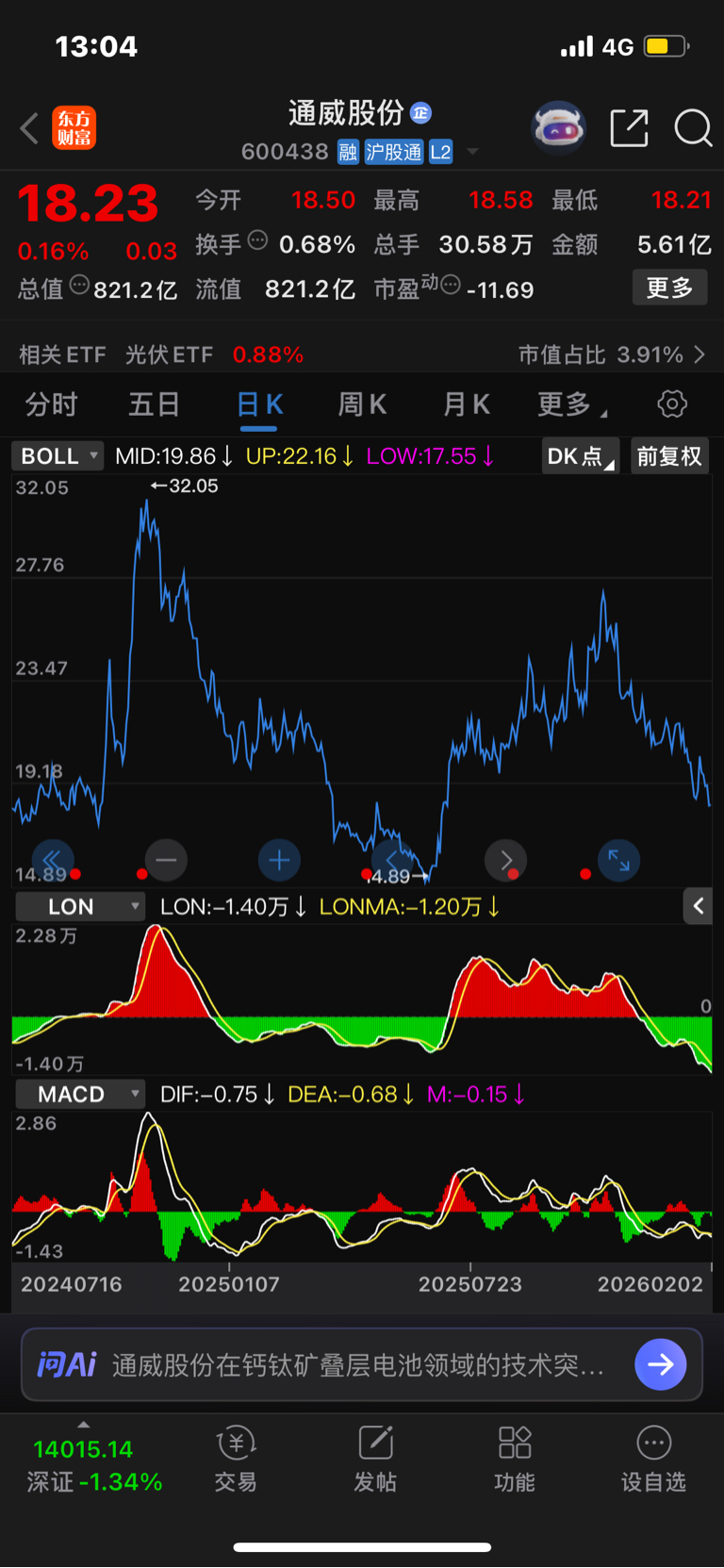The height and width of the screenshot is (1568, 724).
Task: Open the 东方财富 app logo
Action: (74, 128)
